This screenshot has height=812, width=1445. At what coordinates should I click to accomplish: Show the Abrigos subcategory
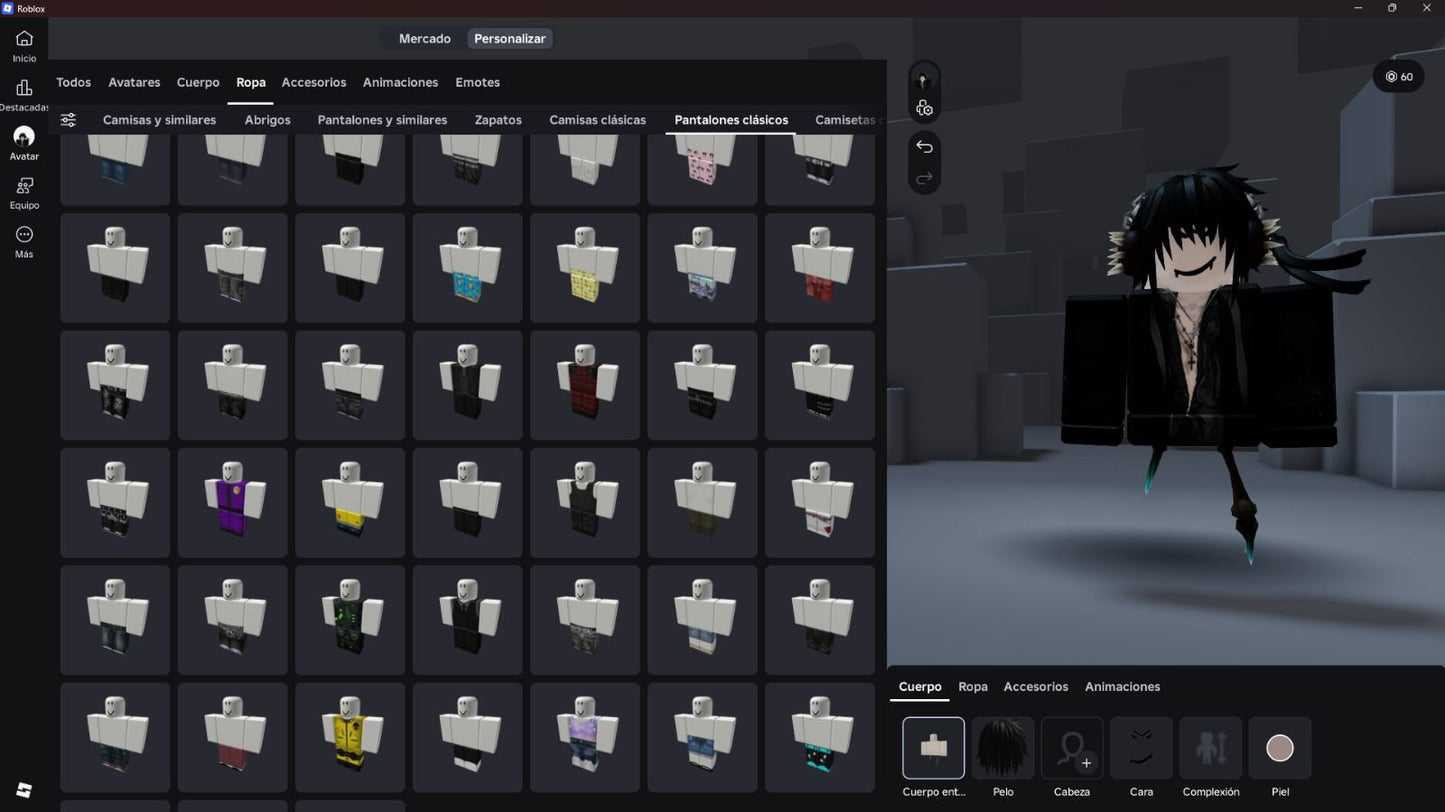click(x=267, y=120)
